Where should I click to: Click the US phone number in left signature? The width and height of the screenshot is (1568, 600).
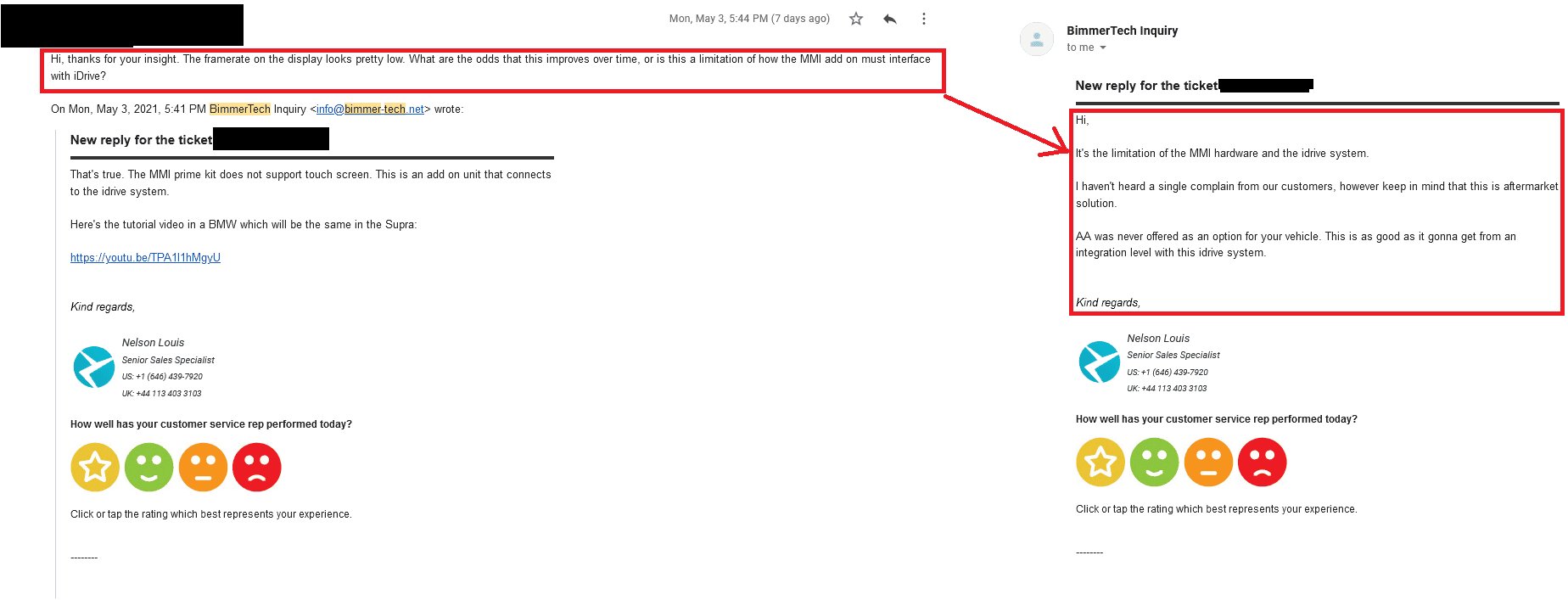point(162,377)
